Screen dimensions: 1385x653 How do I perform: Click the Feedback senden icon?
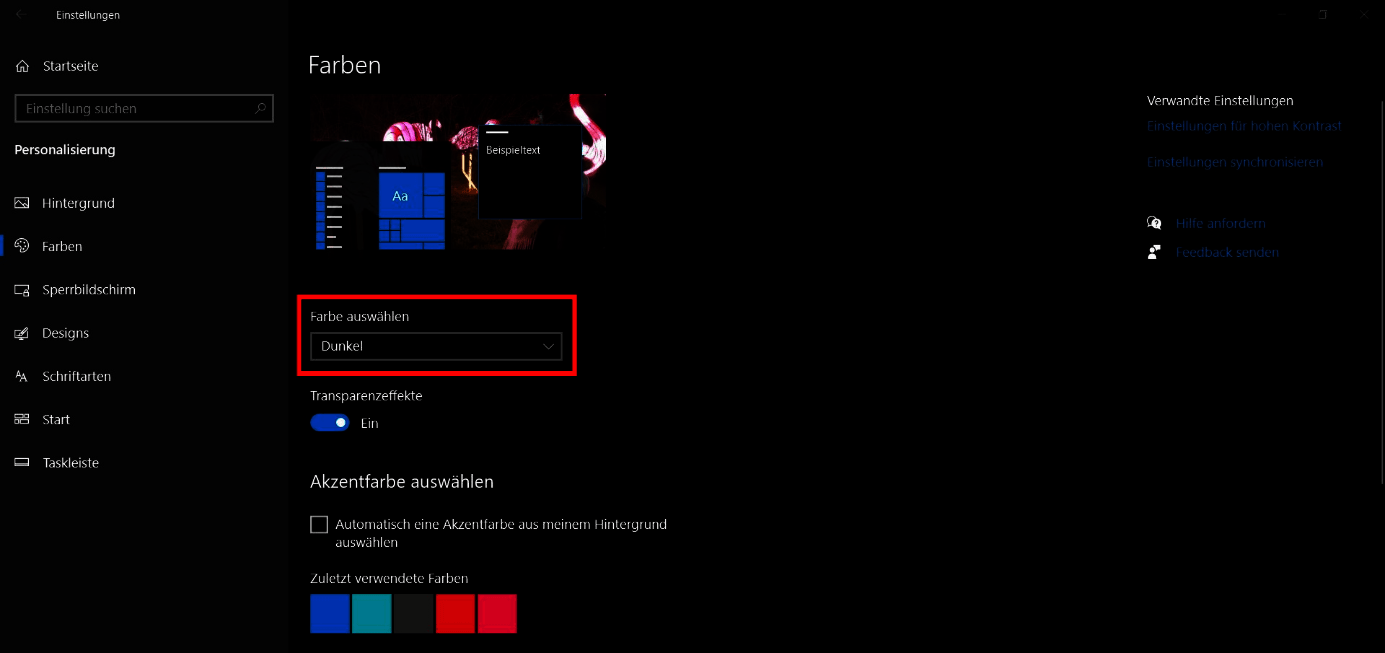[x=1154, y=252]
